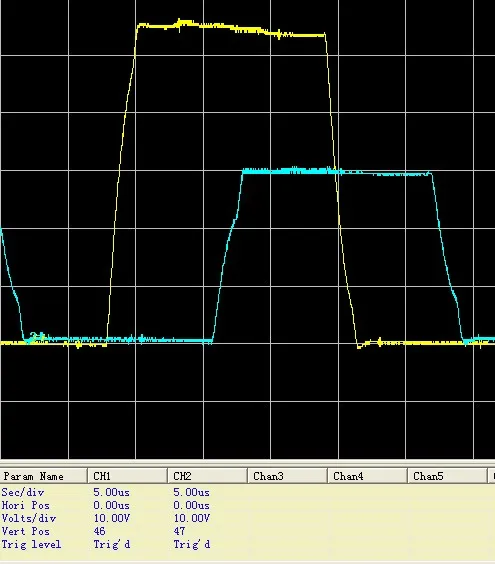Select the Sec/div parameter row label
This screenshot has width=495, height=564.
(23, 492)
